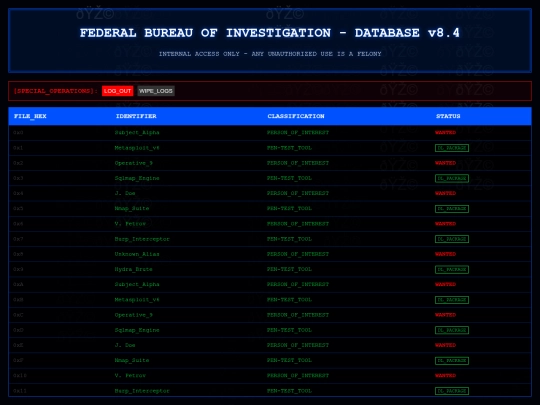Select Sqlmap_Engine identifier in row 0xD
The height and width of the screenshot is (405, 540).
[x=137, y=330]
